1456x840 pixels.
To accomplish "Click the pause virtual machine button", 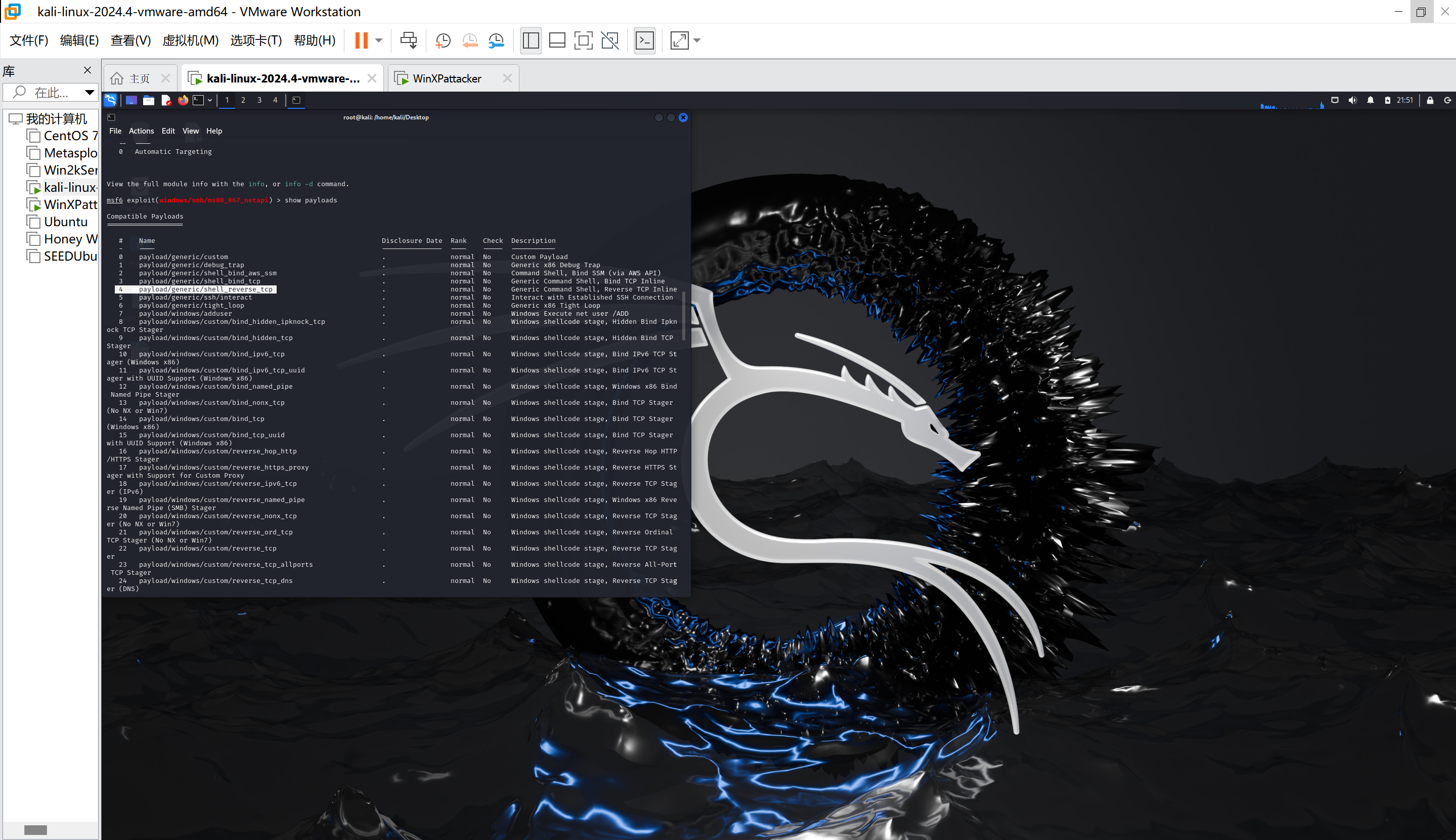I will (x=362, y=40).
